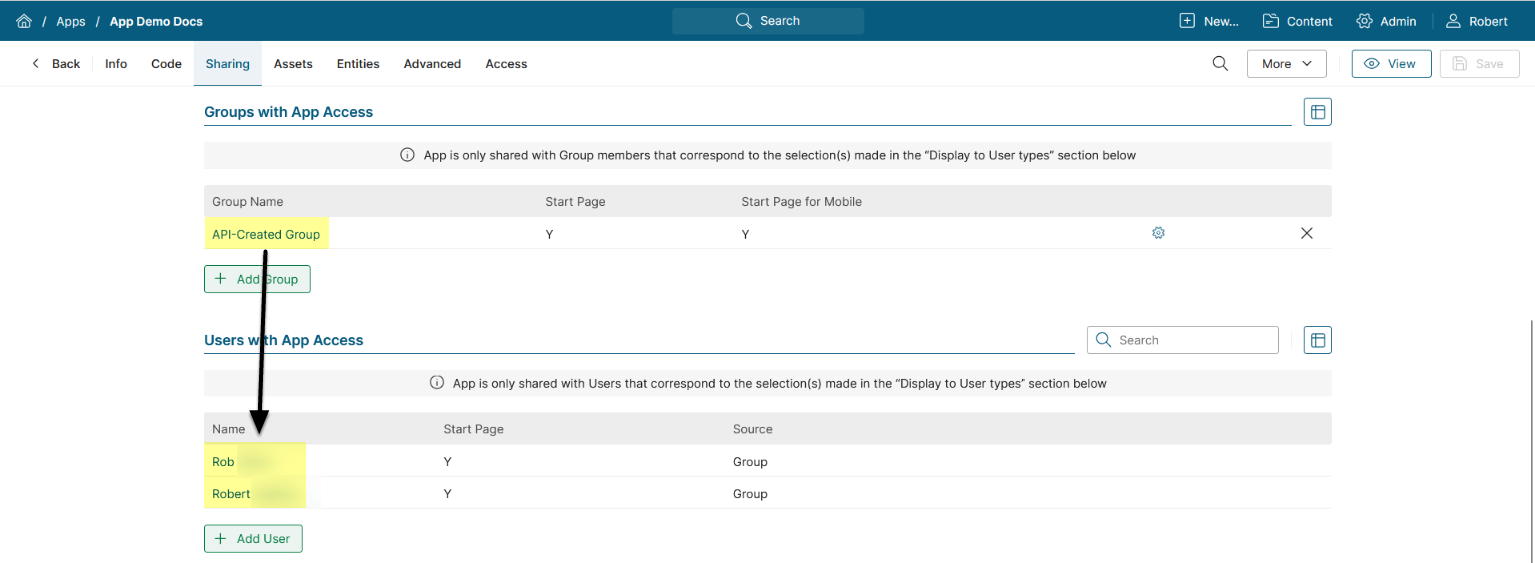This screenshot has width=1535, height=563.
Task: Click the Add User button
Action: tap(253, 539)
